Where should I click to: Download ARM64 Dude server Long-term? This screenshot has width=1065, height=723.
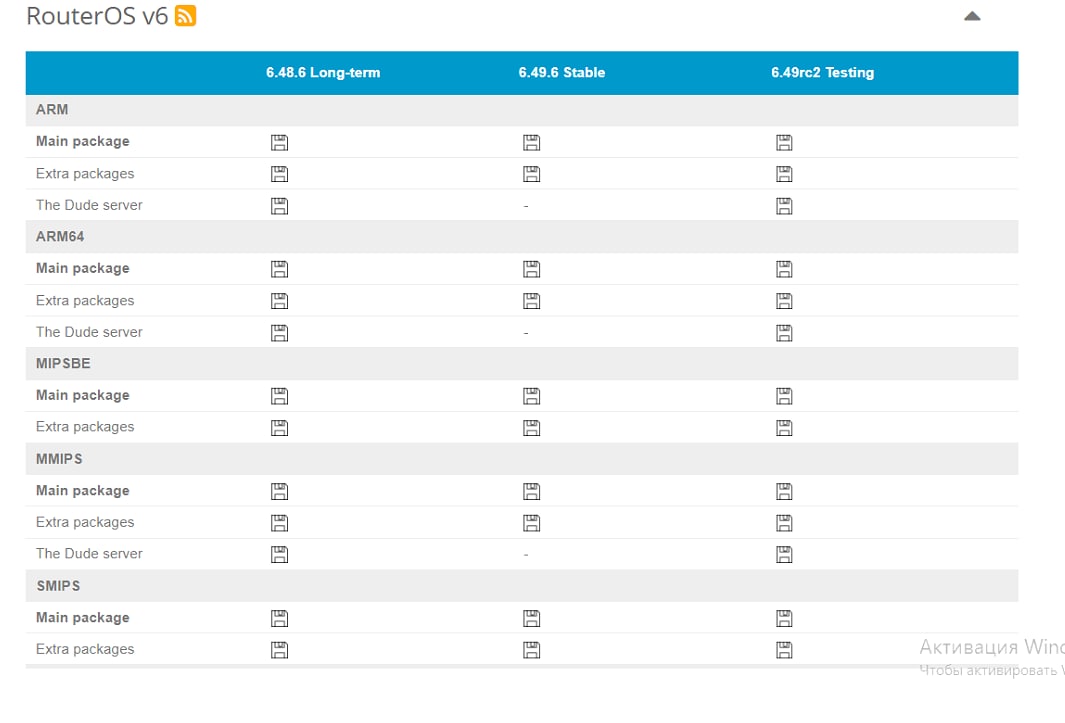pyautogui.click(x=279, y=333)
